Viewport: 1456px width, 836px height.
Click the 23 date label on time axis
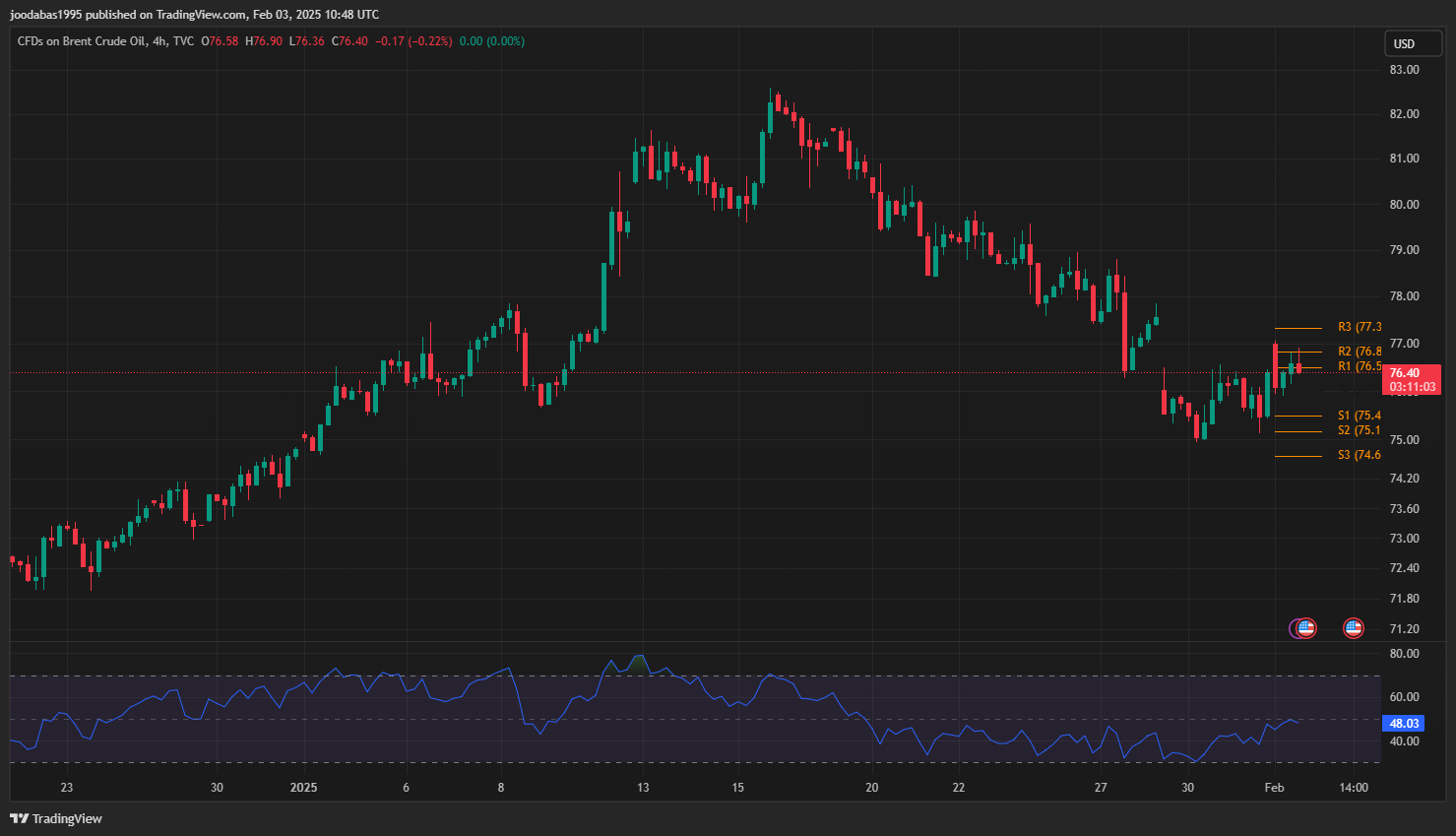[x=67, y=788]
